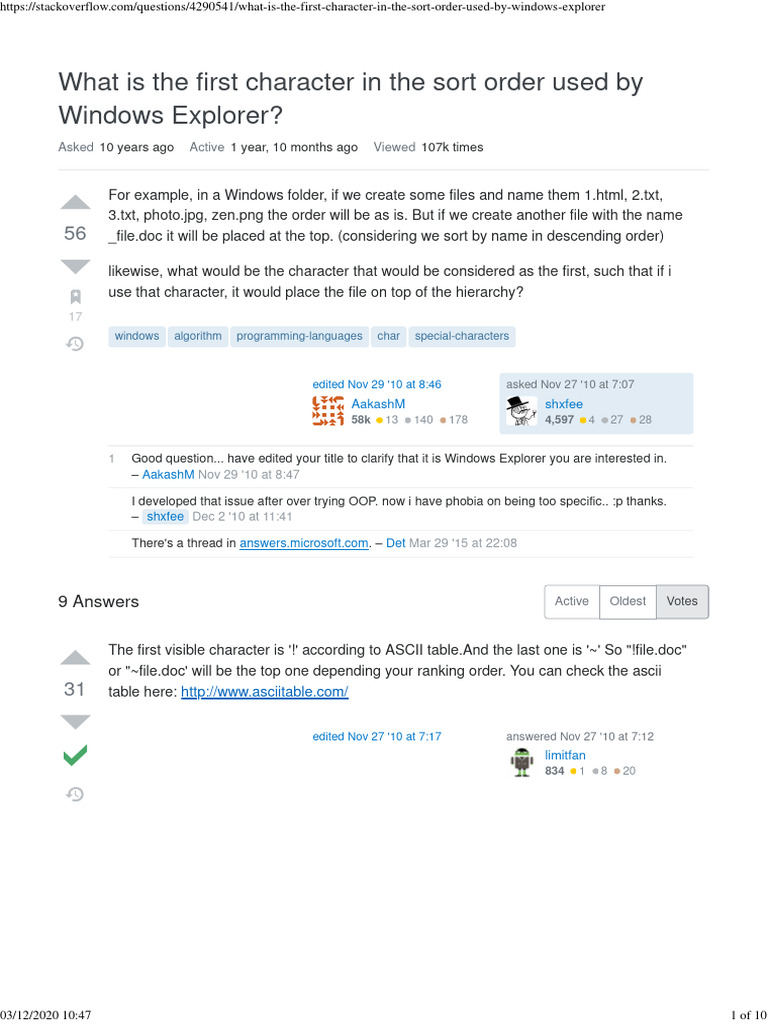768x1024 pixels.
Task: Open limitfan's avatar image
Action: click(522, 763)
